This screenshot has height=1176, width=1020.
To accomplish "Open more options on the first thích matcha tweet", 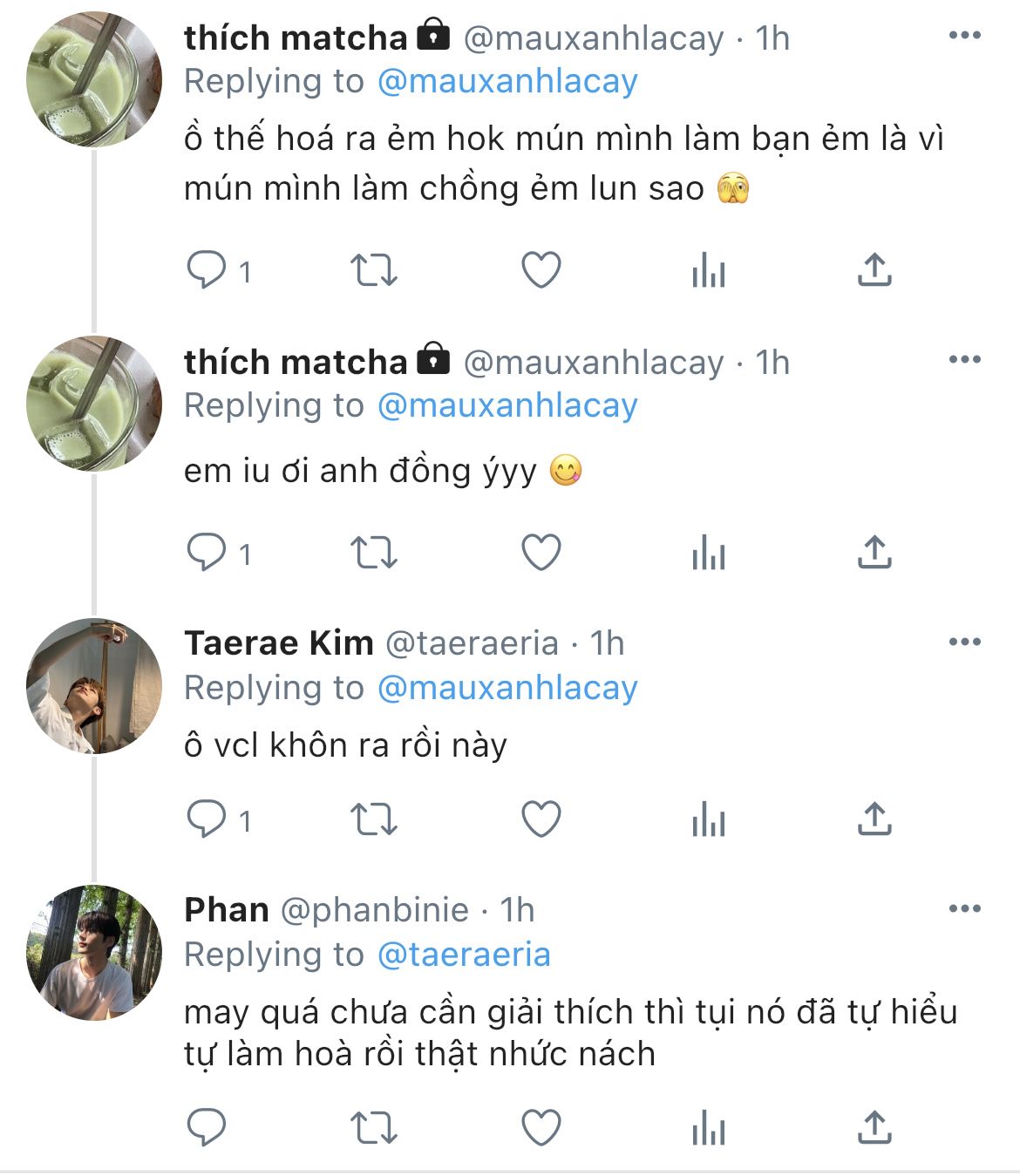I will pos(964,36).
